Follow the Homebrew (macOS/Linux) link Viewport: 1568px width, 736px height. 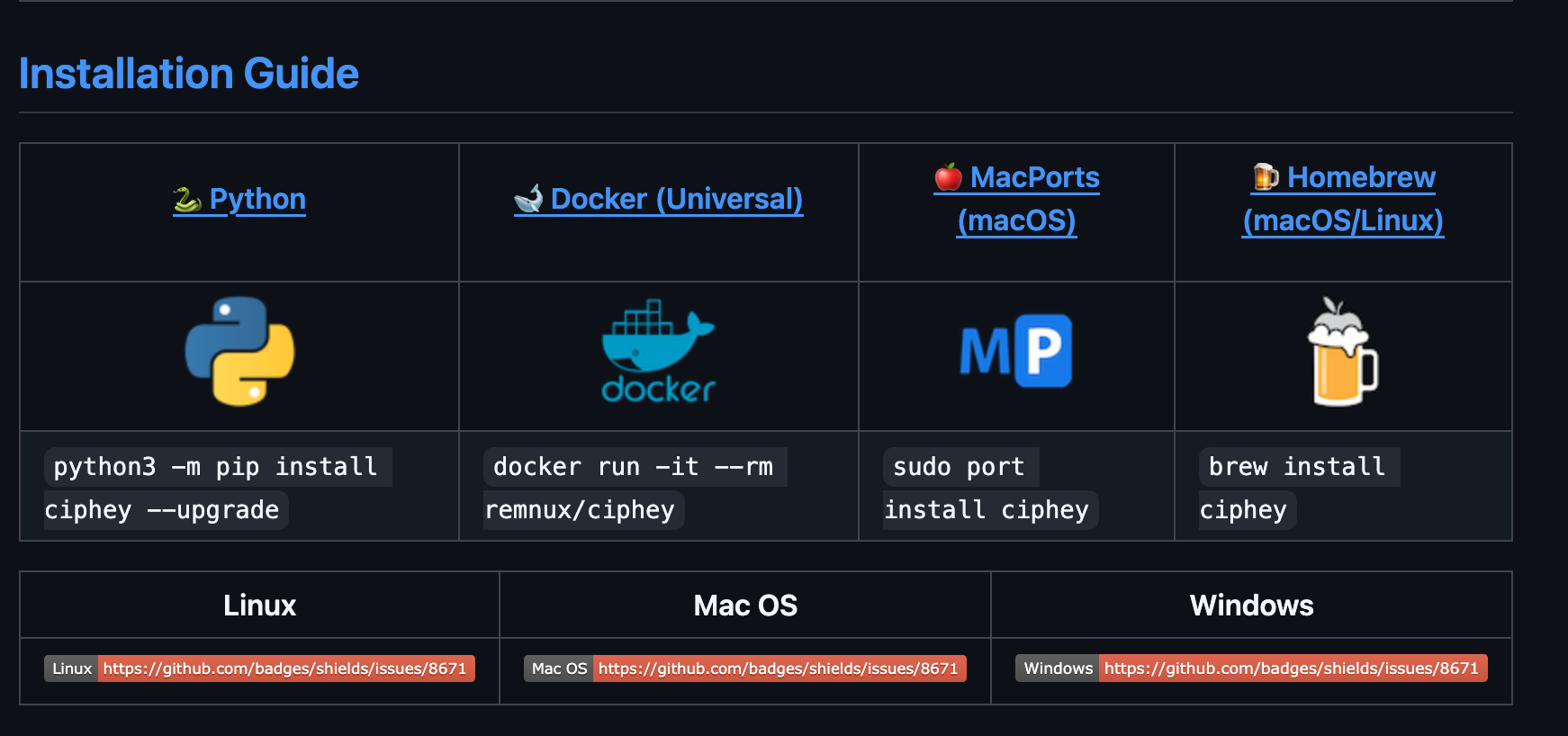(1361, 178)
